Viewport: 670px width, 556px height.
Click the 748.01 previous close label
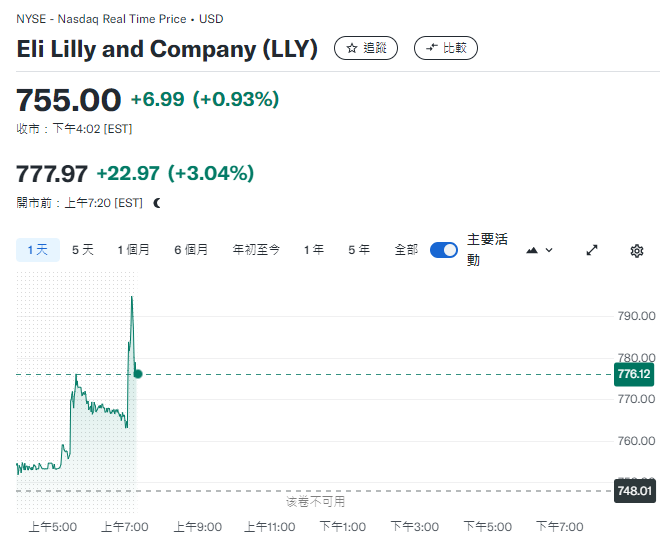tap(634, 491)
